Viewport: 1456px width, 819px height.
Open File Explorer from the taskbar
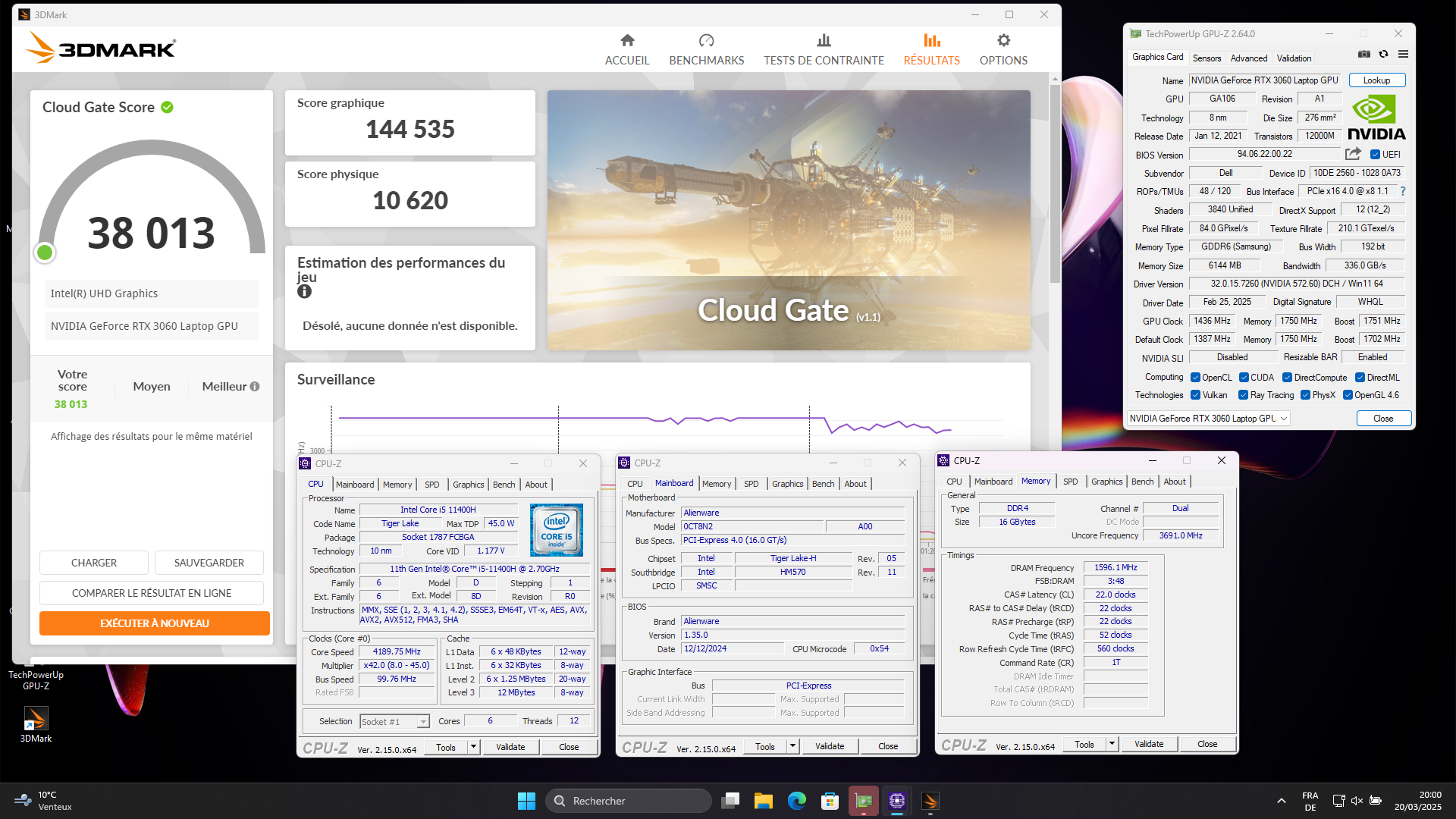point(764,801)
